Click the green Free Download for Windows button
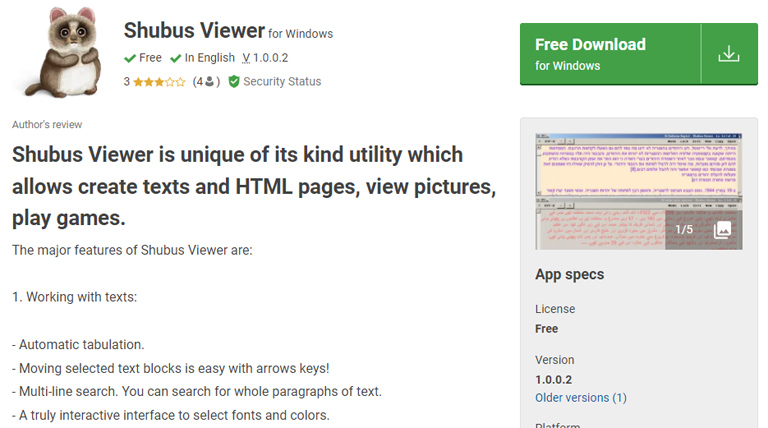Screen dimensions: 768x428 click(x=638, y=54)
